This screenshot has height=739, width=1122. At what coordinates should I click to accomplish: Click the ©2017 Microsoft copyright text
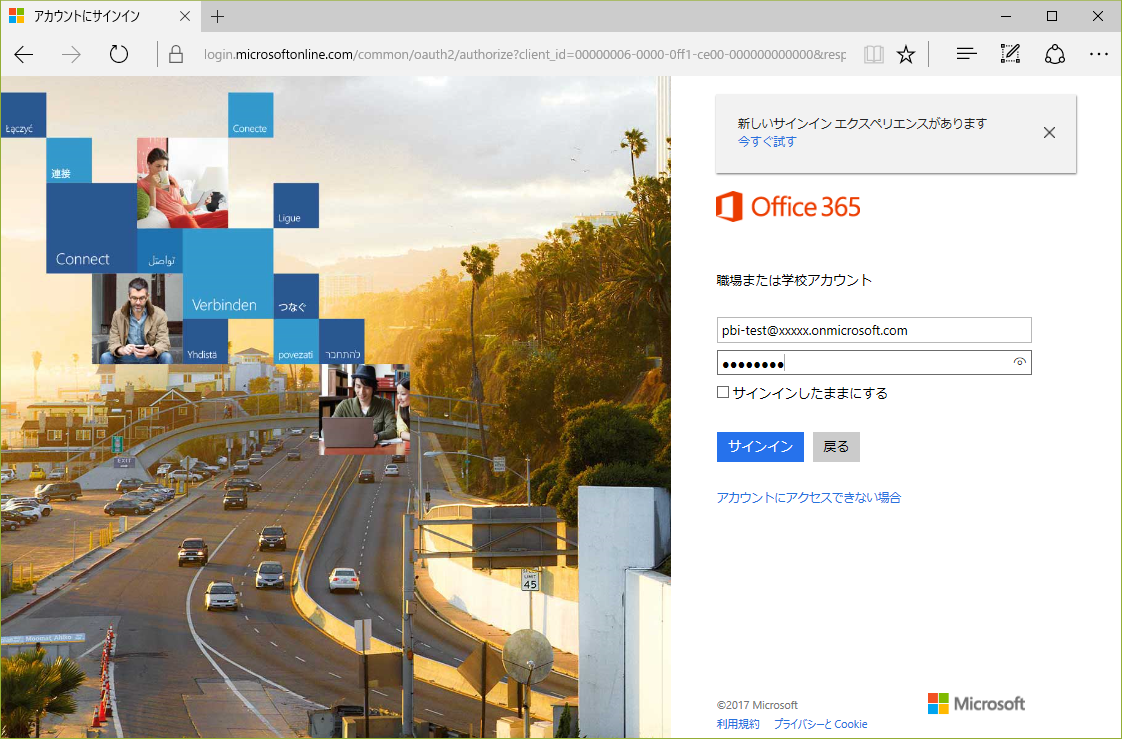coord(757,705)
